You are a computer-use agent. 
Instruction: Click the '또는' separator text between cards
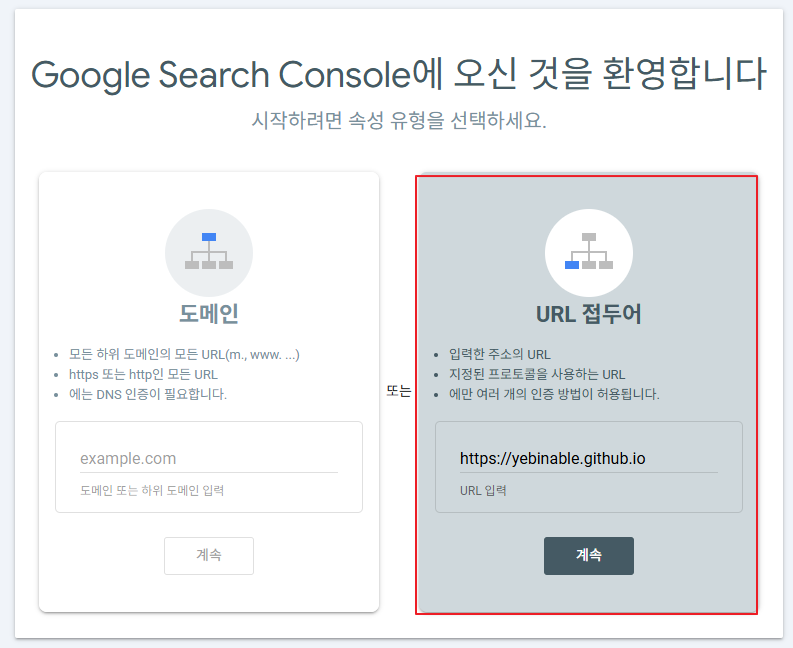point(398,391)
